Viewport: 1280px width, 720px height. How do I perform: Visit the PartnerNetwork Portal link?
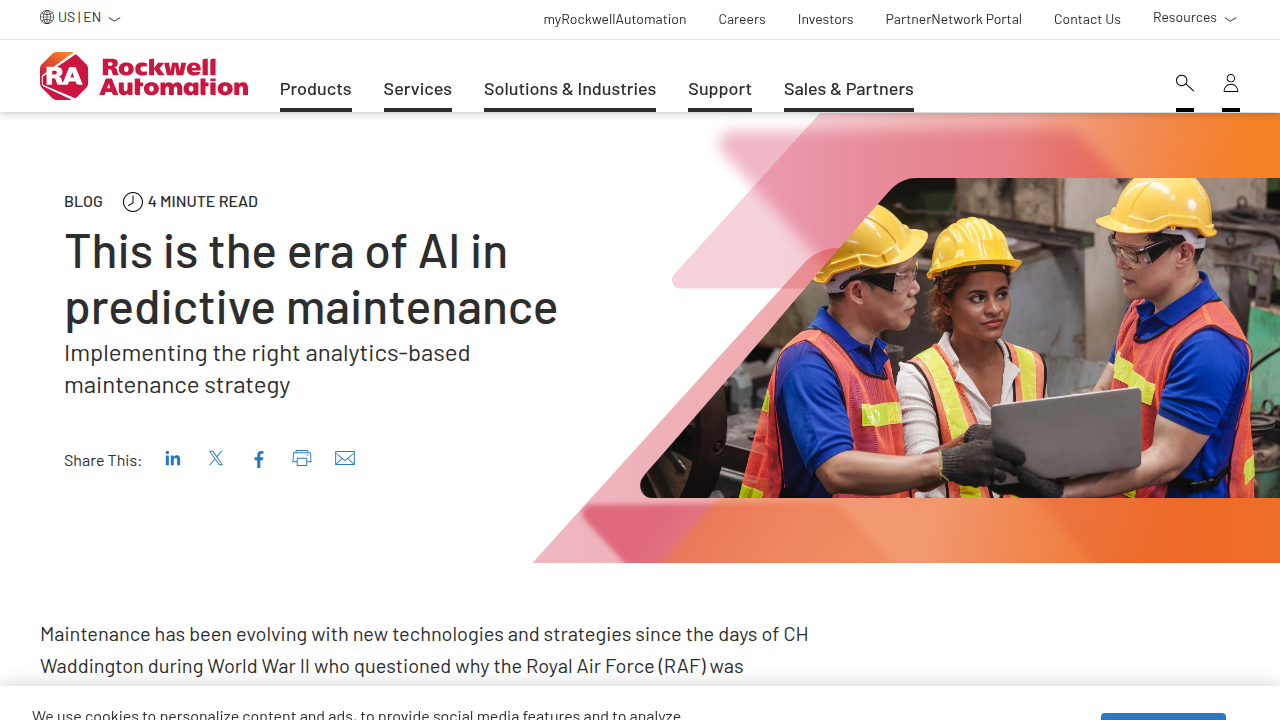click(954, 19)
